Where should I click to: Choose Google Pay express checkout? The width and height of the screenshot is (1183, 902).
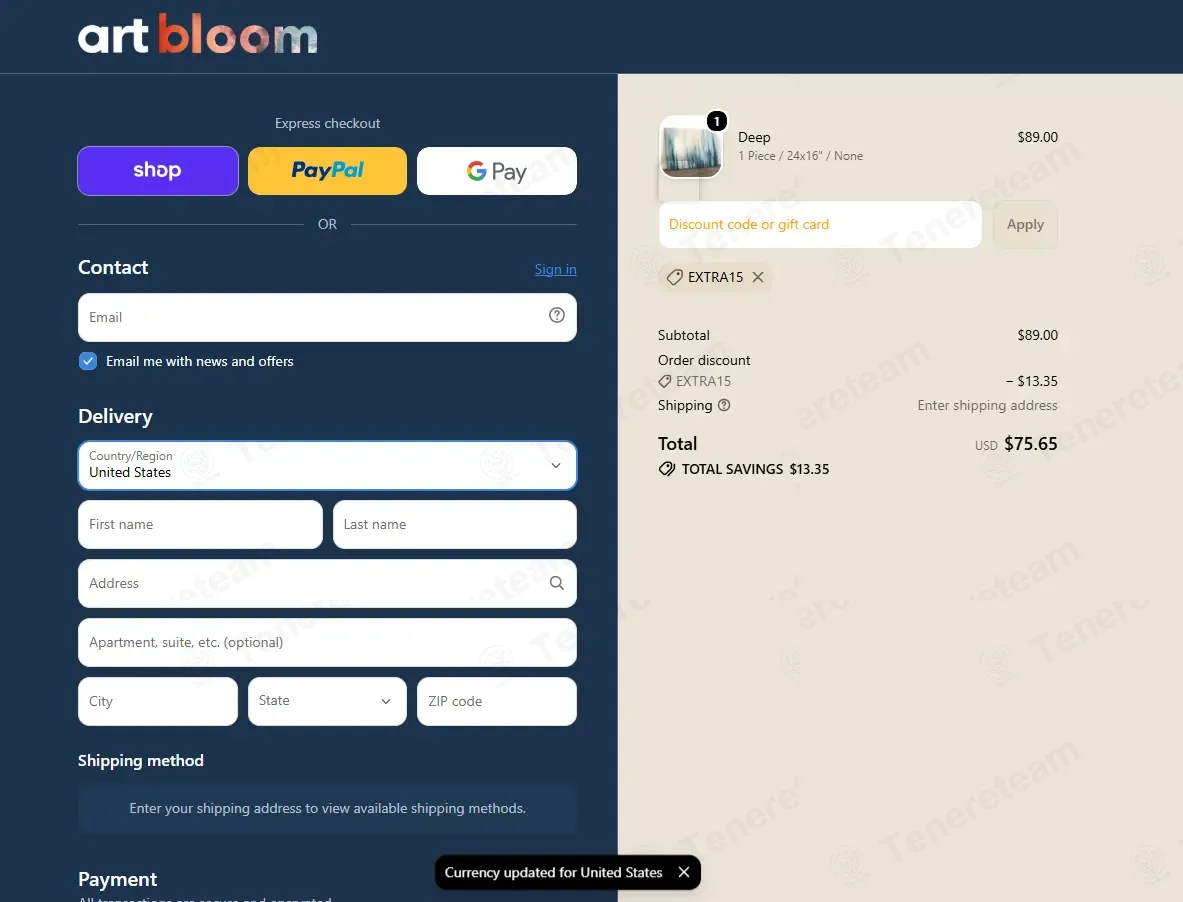(x=497, y=170)
